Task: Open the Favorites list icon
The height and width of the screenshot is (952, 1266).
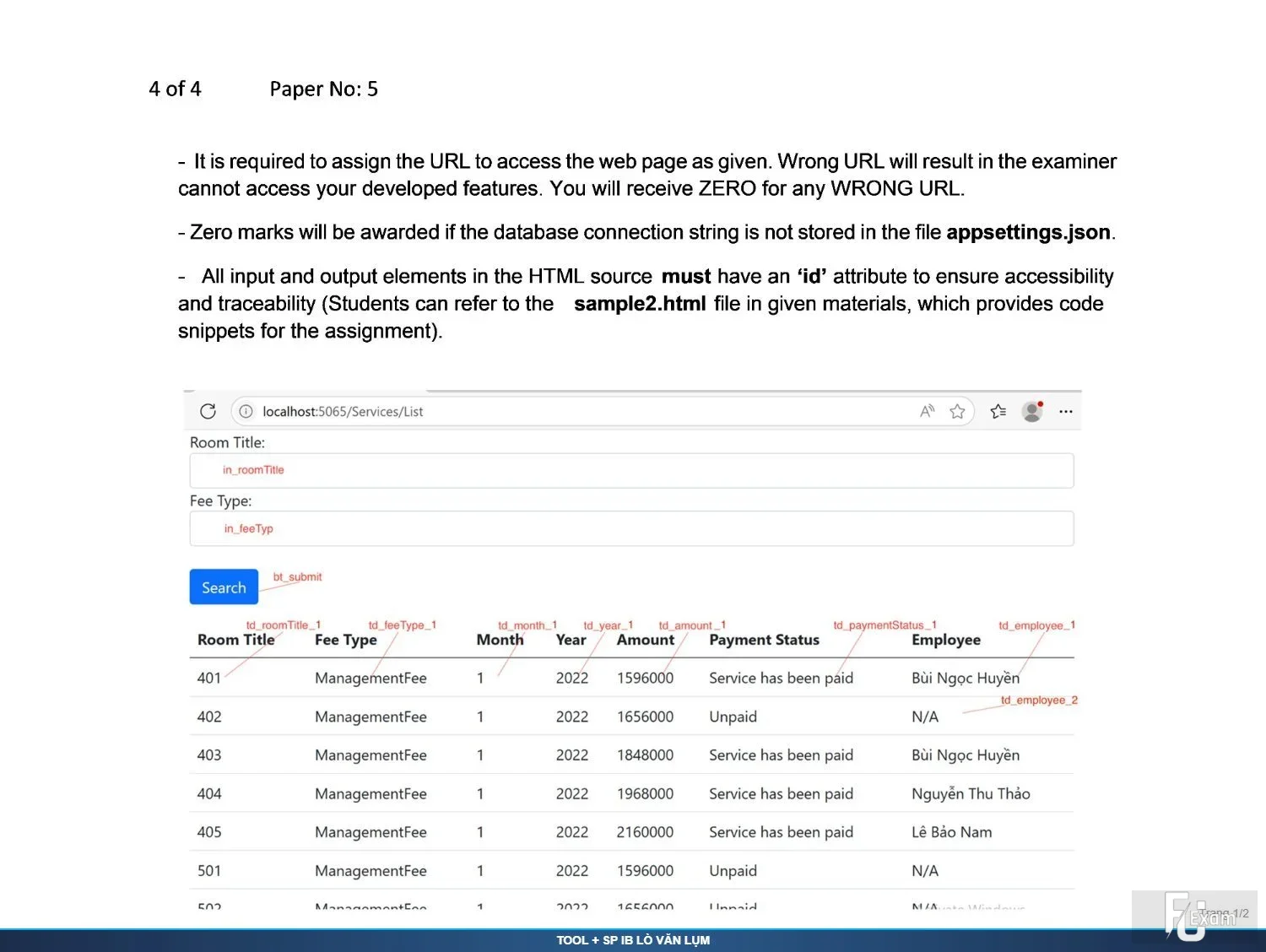Action: (x=998, y=411)
